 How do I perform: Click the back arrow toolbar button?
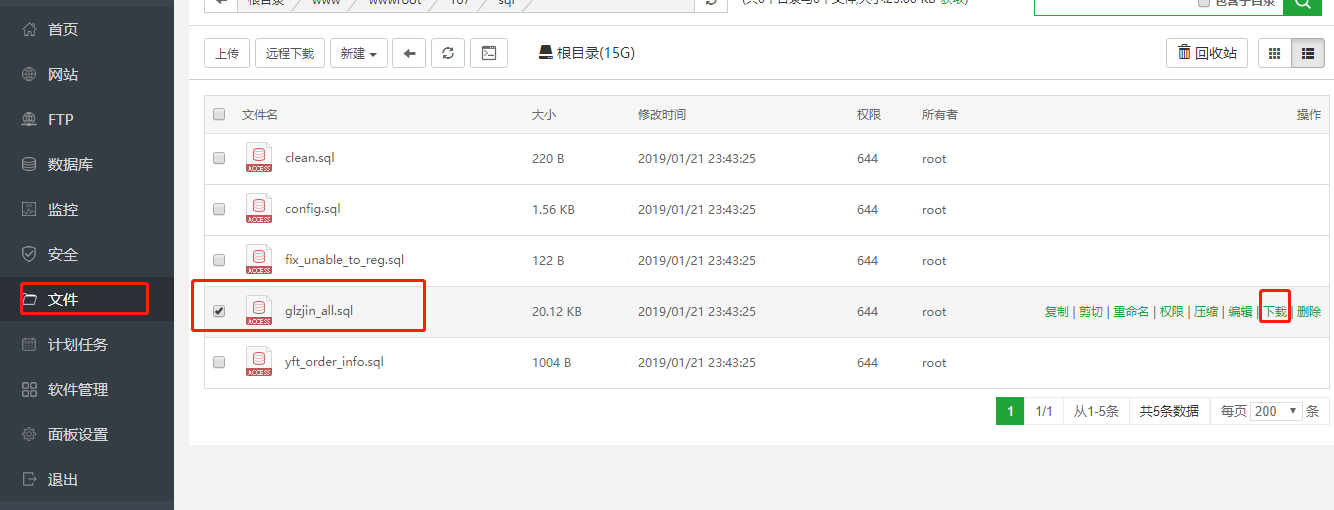[x=409, y=54]
